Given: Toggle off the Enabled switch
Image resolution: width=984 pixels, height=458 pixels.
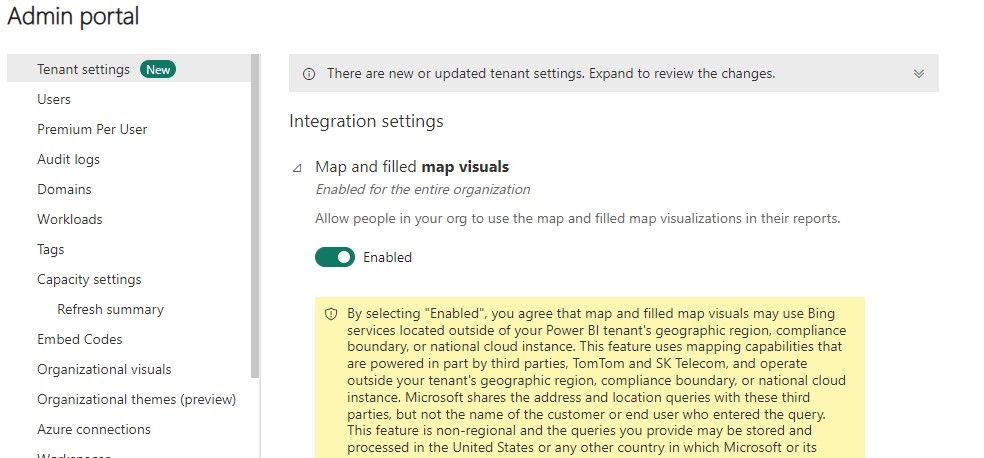Looking at the screenshot, I should click(x=335, y=257).
